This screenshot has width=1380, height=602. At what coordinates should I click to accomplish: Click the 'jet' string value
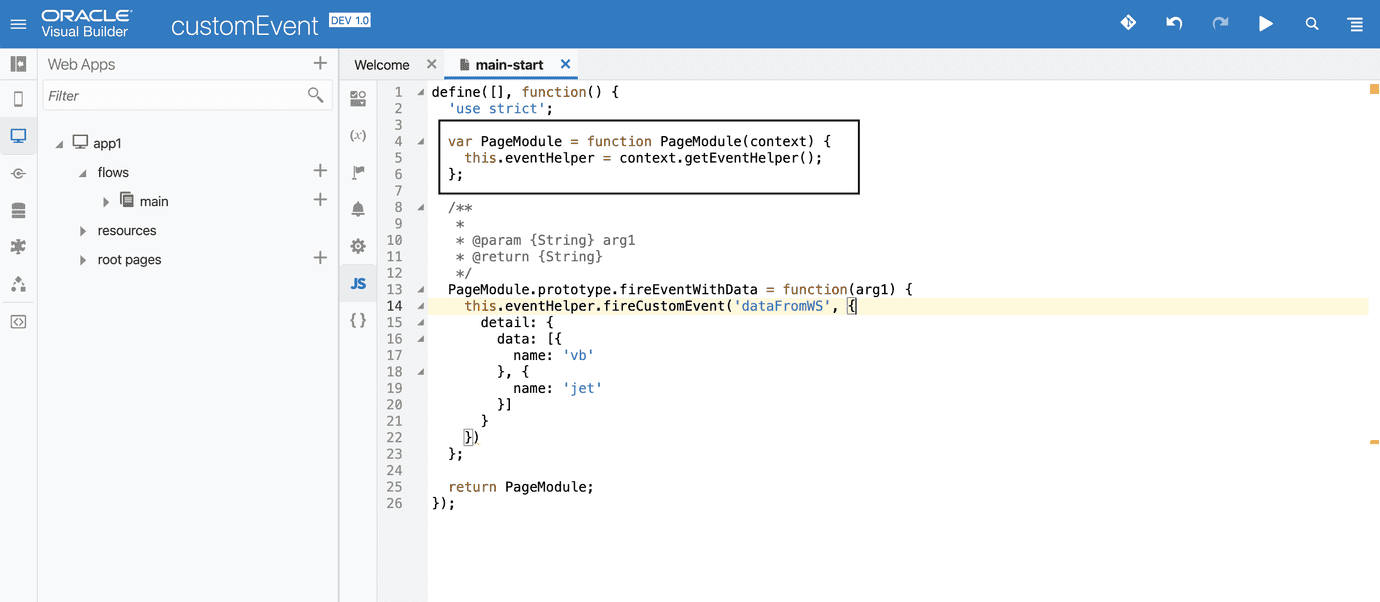tap(583, 388)
